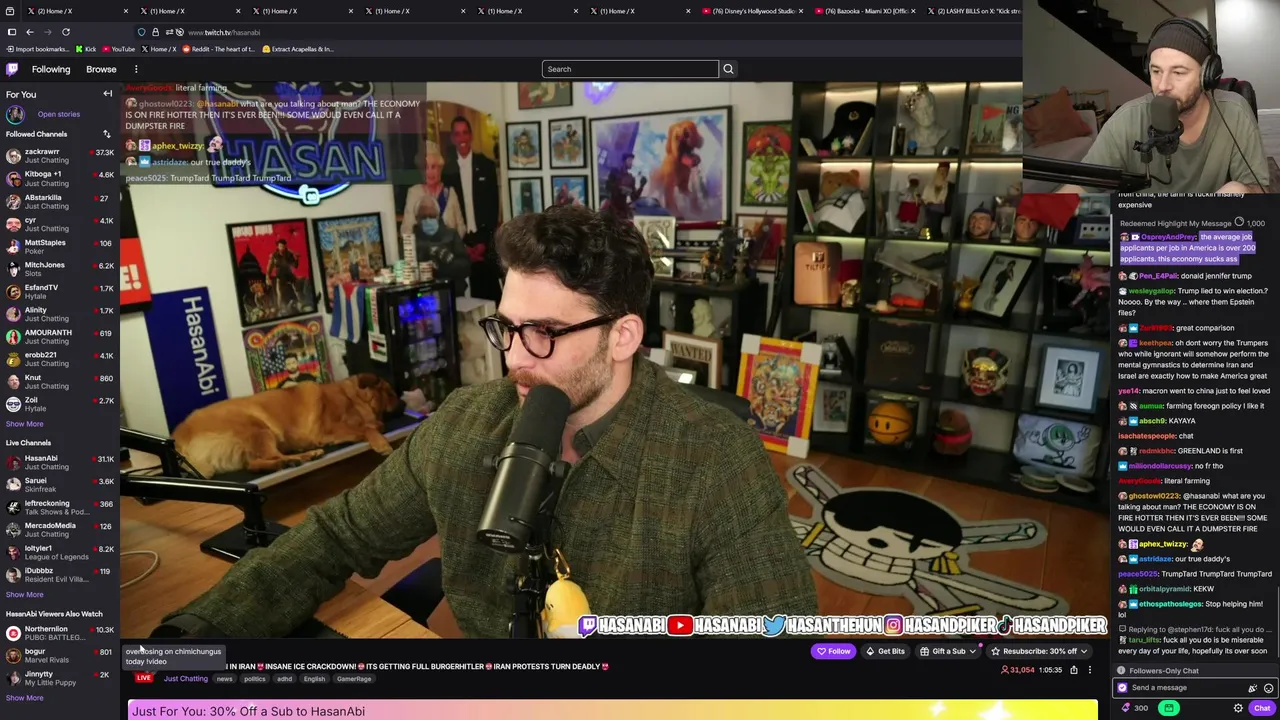The width and height of the screenshot is (1280, 720).
Task: Open Alinity channel in sidebar
Action: click(x=60, y=314)
